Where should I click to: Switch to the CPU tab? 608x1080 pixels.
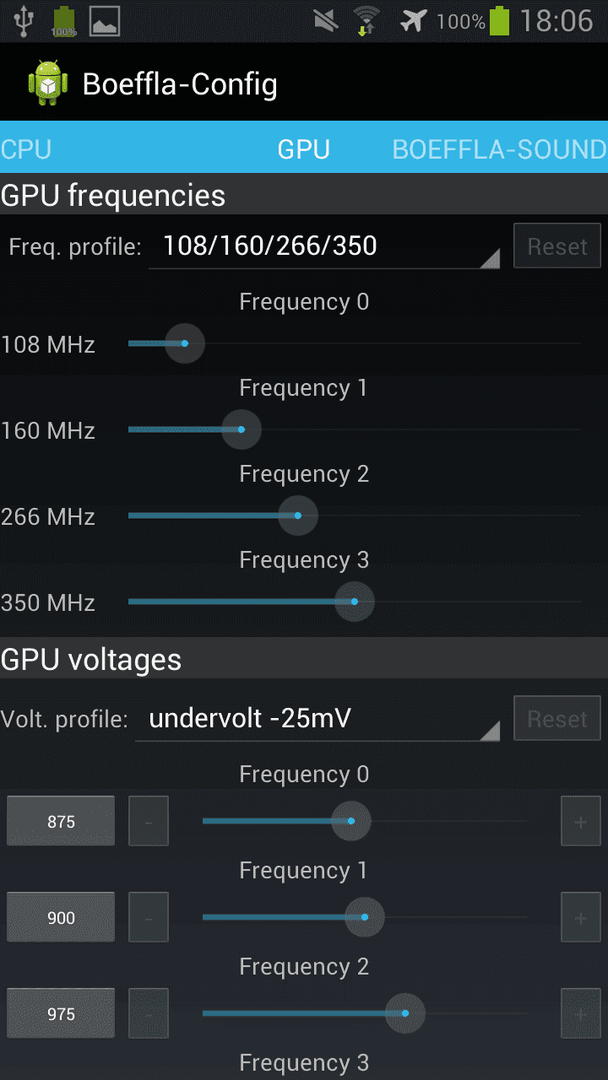coord(25,149)
